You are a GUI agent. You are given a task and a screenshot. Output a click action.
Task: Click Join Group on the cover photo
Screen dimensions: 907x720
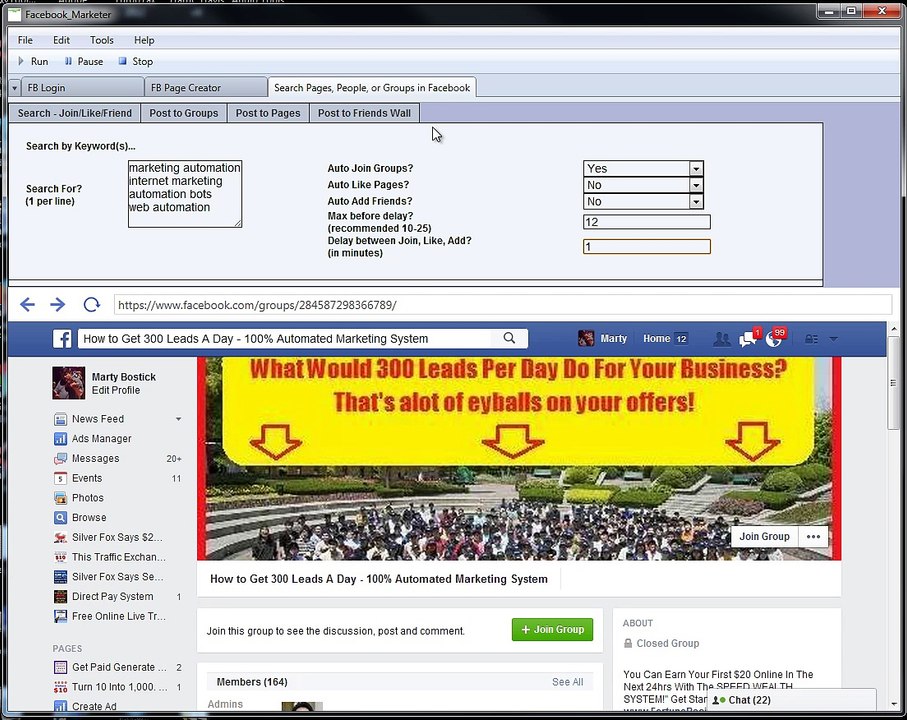pyautogui.click(x=764, y=537)
